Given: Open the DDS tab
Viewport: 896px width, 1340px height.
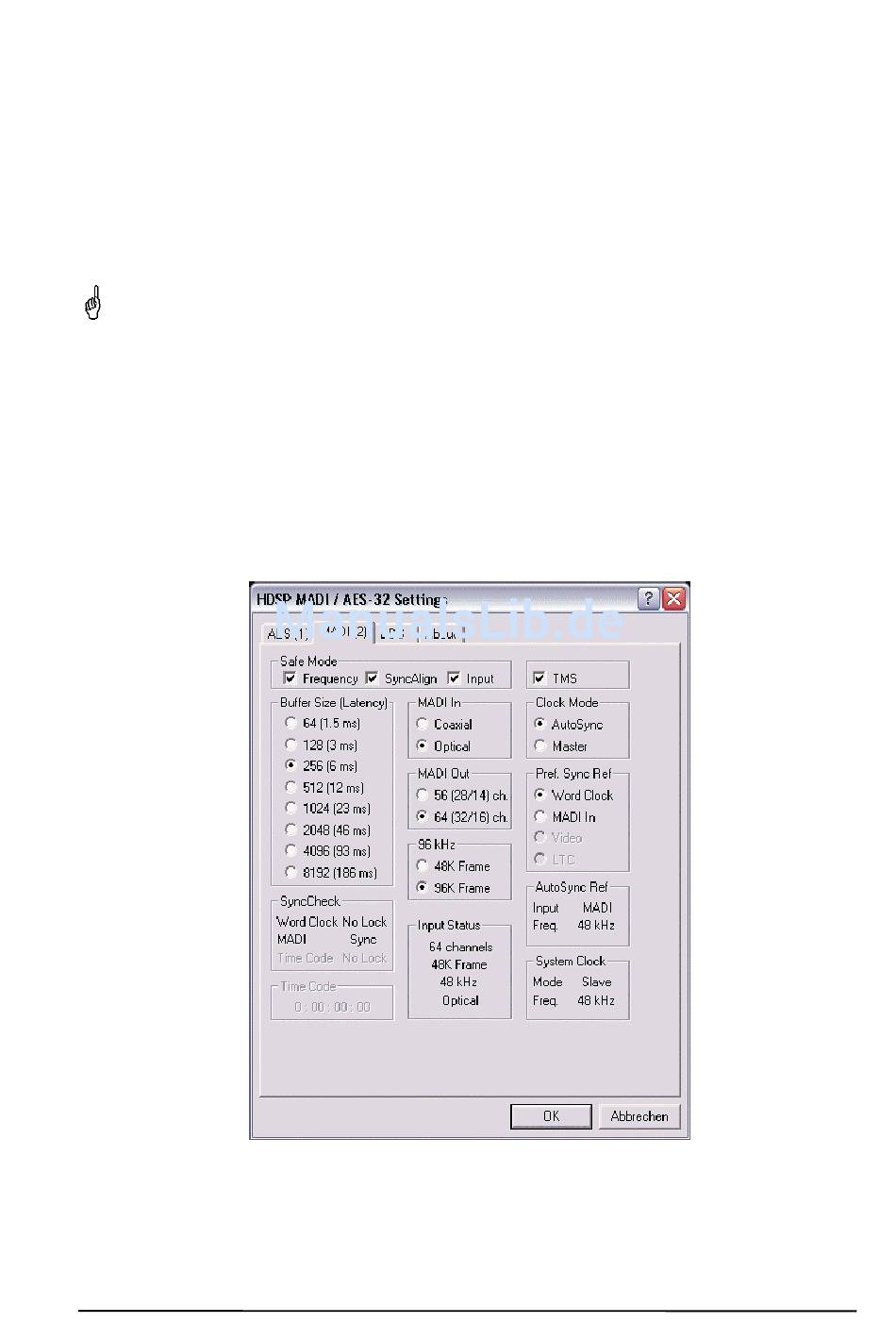Looking at the screenshot, I should click(x=394, y=633).
